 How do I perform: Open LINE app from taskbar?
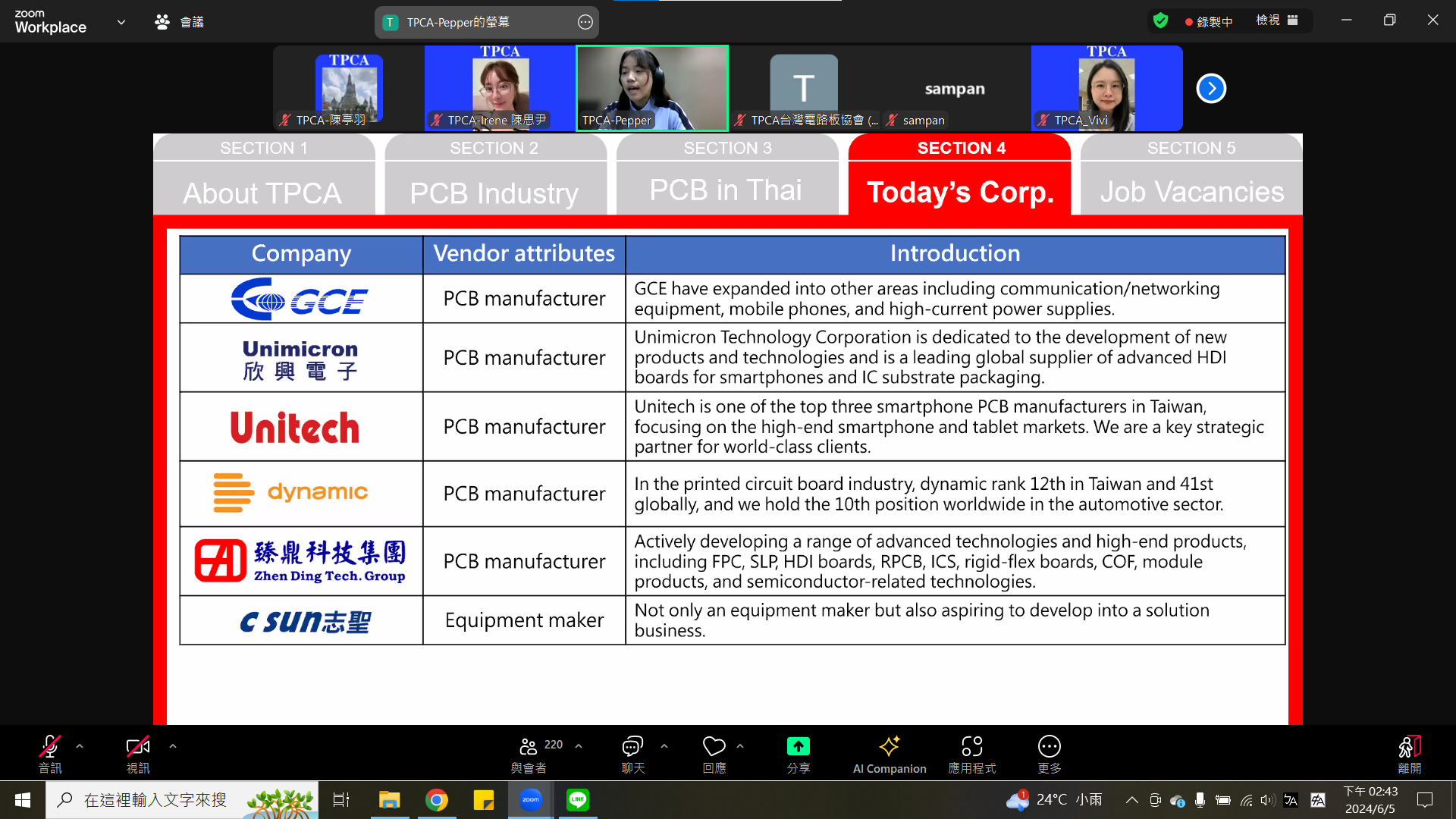(x=578, y=800)
